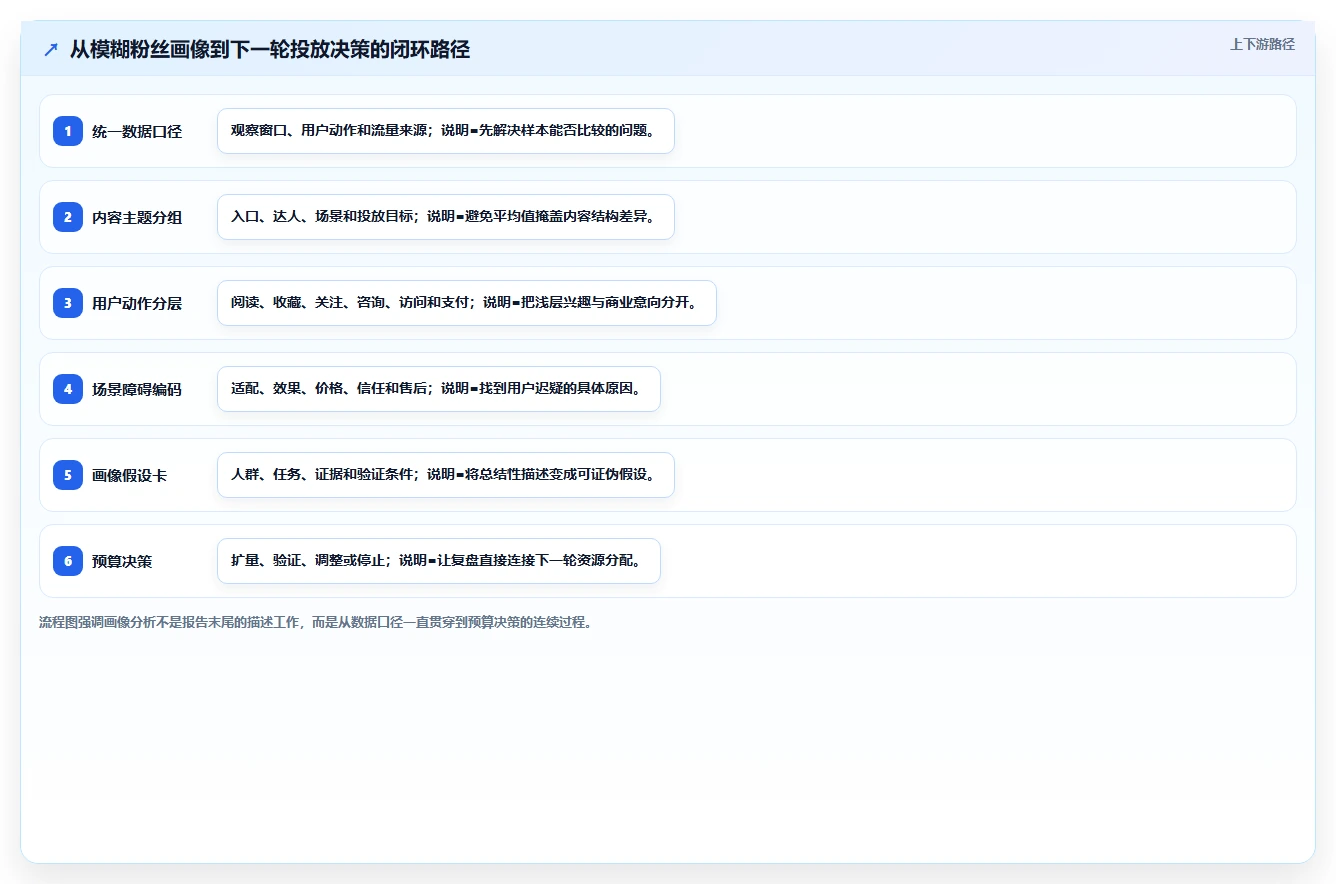Click the box starting 入口、达人、场景和投放目标
1336x884 pixels.
coord(446,217)
